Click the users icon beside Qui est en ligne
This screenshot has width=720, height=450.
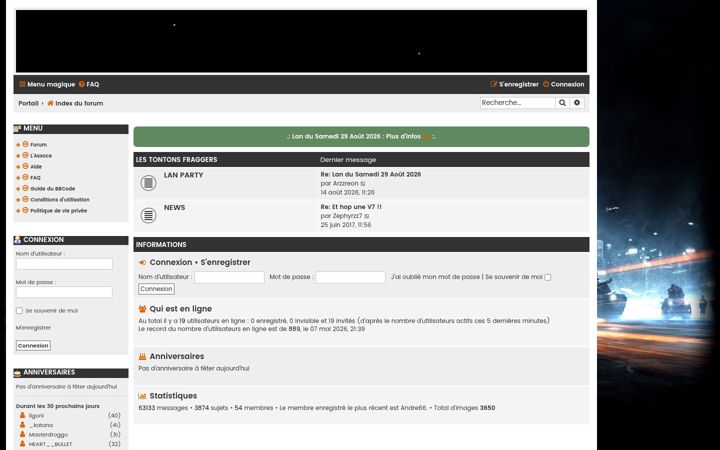tap(142, 309)
